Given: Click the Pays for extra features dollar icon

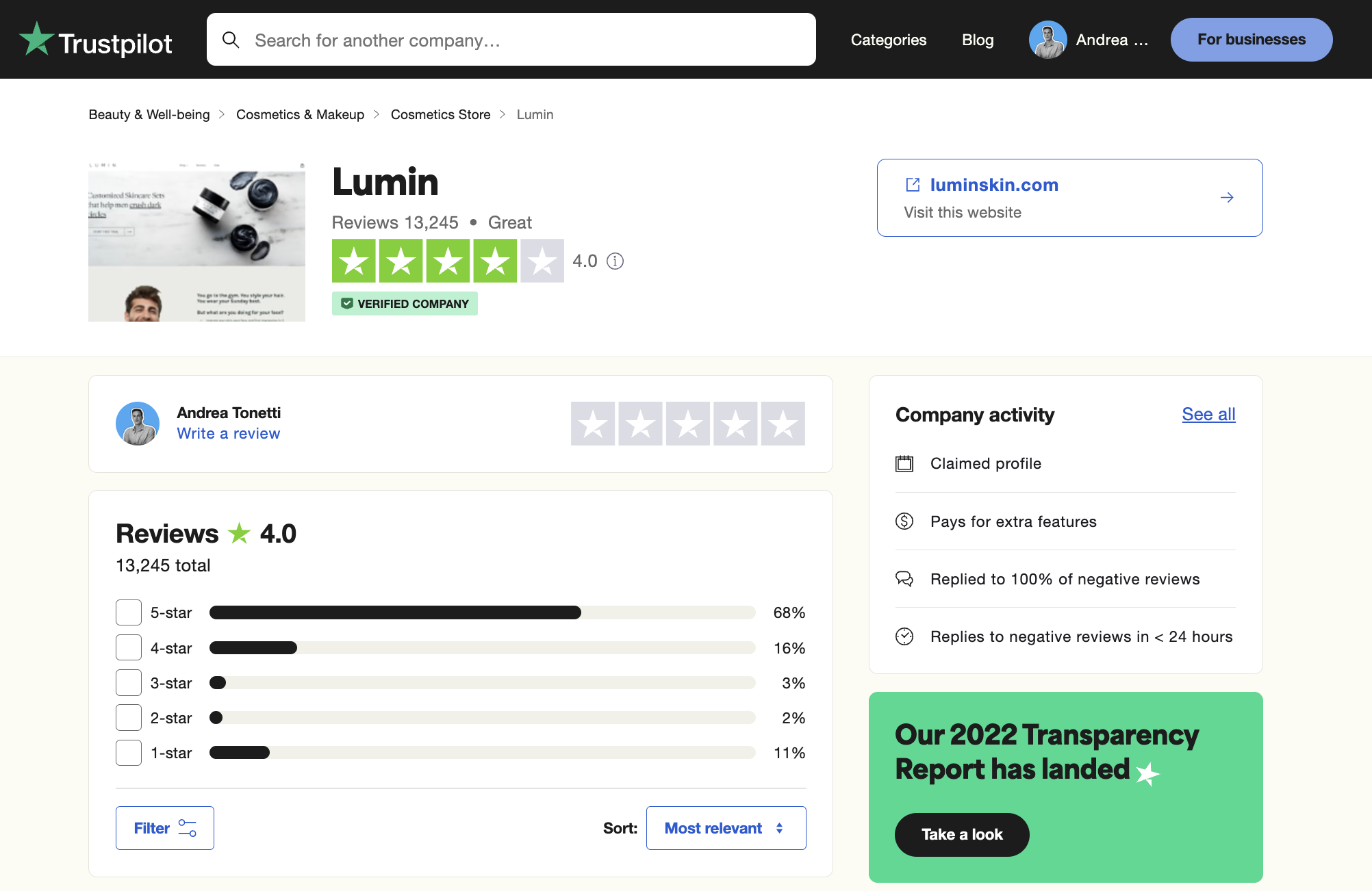Looking at the screenshot, I should tap(904, 521).
